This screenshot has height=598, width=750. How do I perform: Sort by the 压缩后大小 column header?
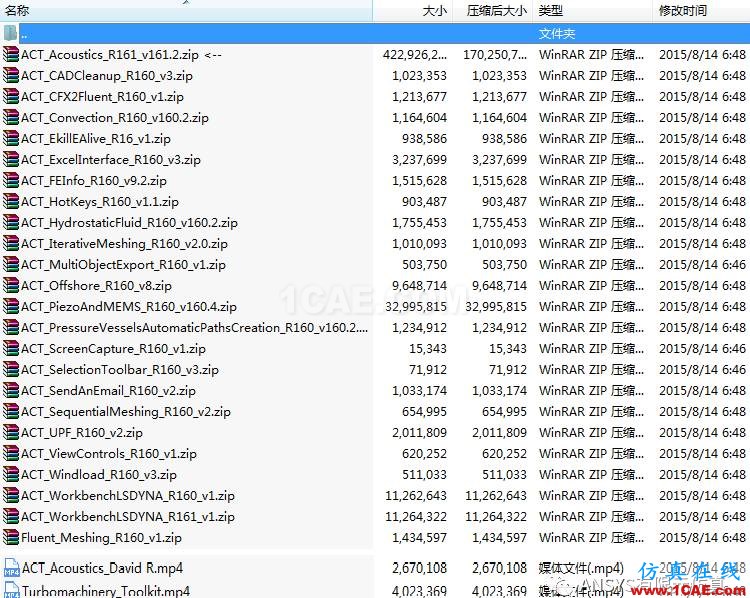(493, 11)
